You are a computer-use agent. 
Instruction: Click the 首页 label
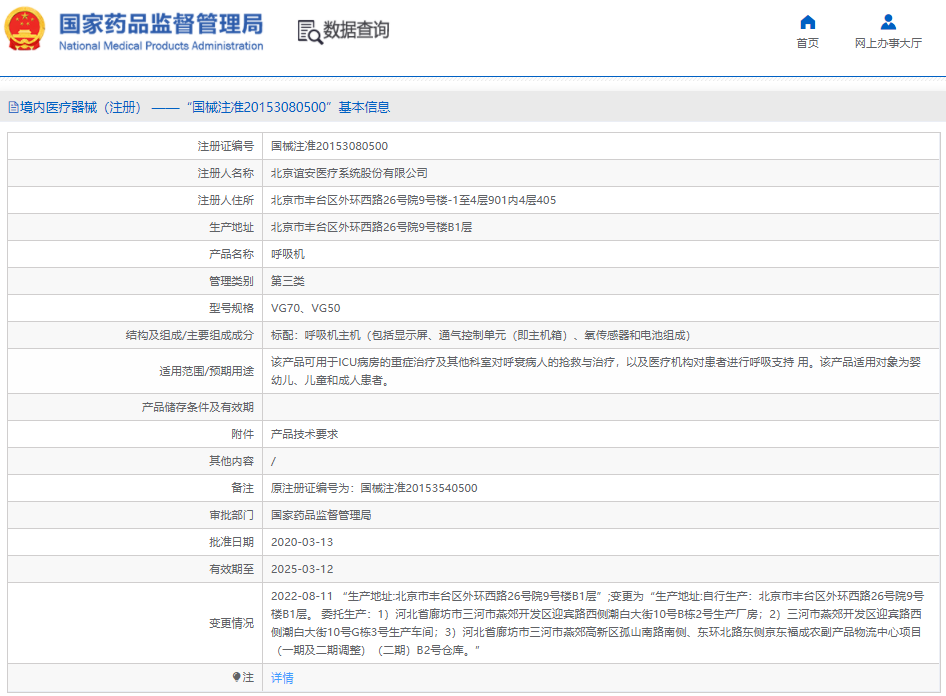[807, 43]
